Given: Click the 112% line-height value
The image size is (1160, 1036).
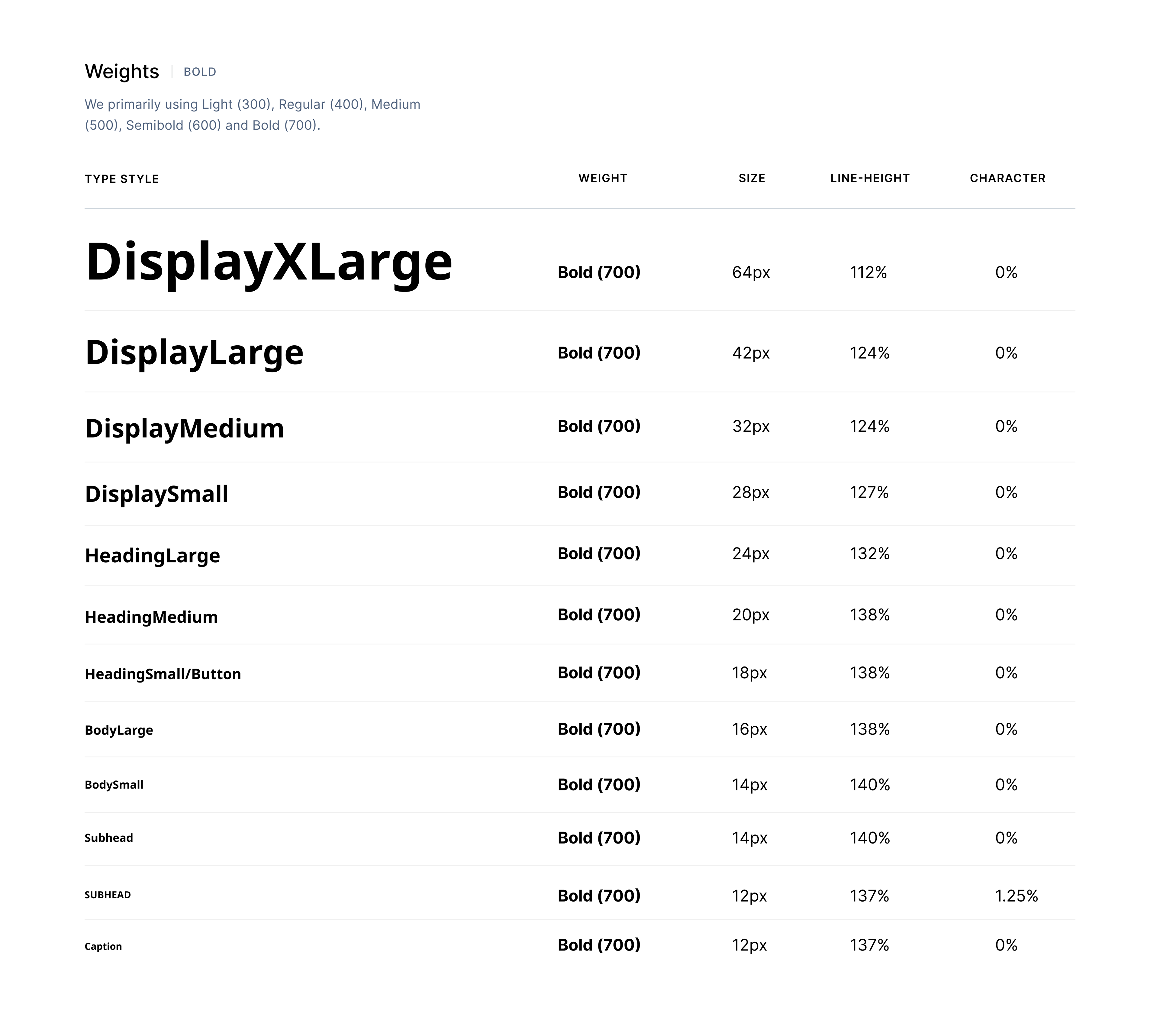Looking at the screenshot, I should click(868, 273).
